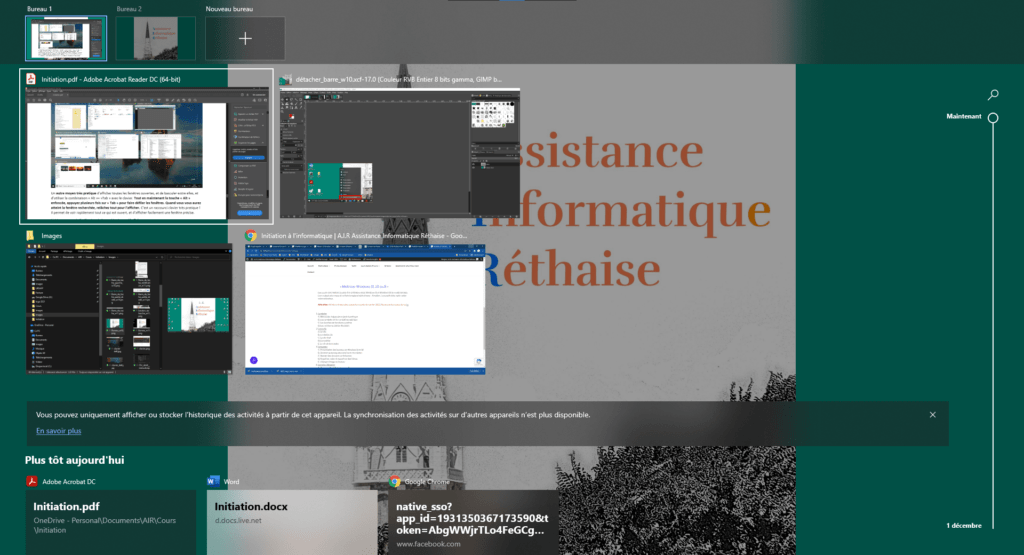The image size is (1024, 555).
Task: Click the Images window title text
Action: [x=52, y=236]
